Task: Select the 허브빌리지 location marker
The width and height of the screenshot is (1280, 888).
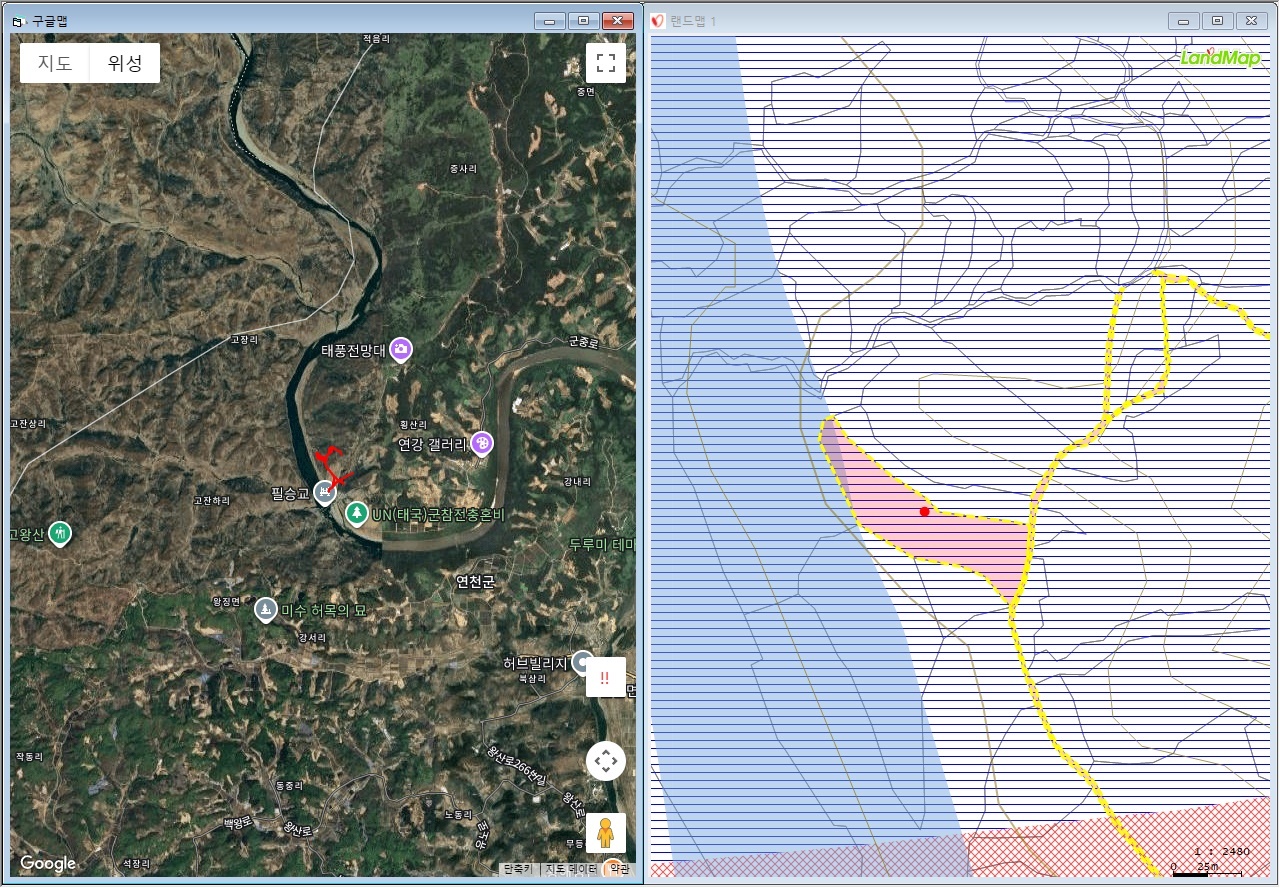Action: click(582, 662)
